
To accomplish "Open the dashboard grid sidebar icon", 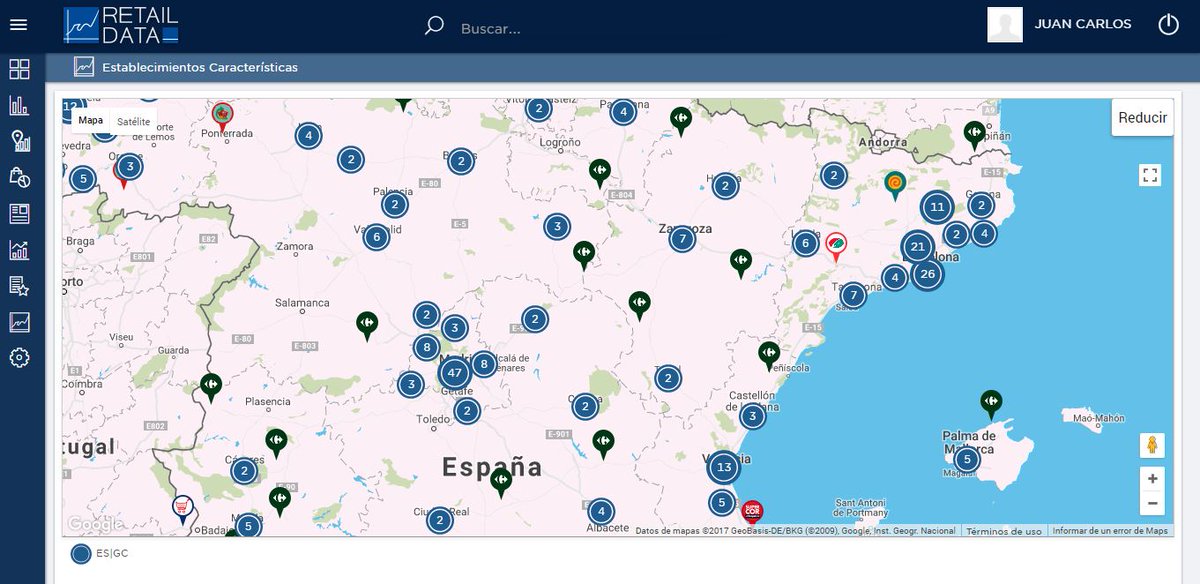I will (19, 69).
